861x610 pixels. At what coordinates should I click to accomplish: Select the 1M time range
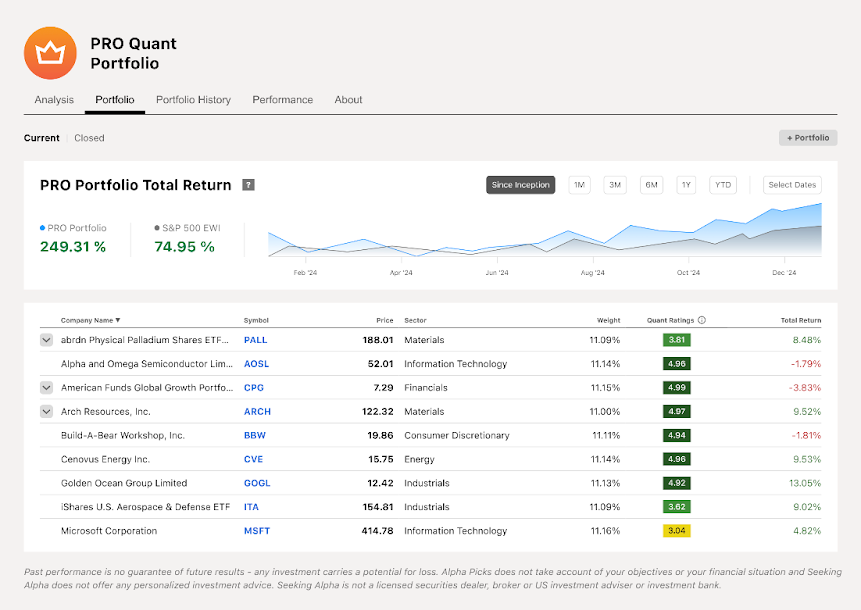[579, 185]
